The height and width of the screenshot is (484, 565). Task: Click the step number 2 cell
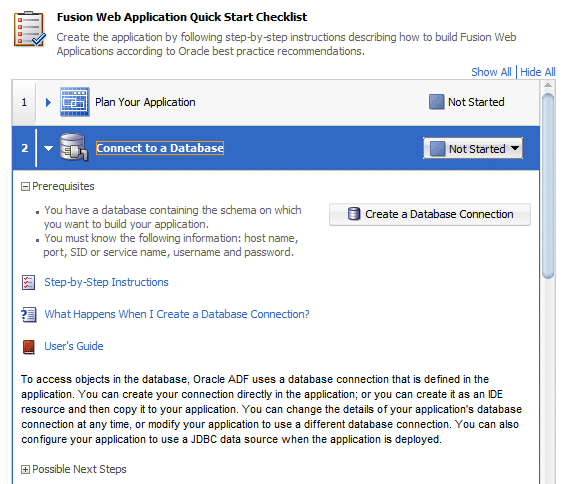click(x=24, y=148)
